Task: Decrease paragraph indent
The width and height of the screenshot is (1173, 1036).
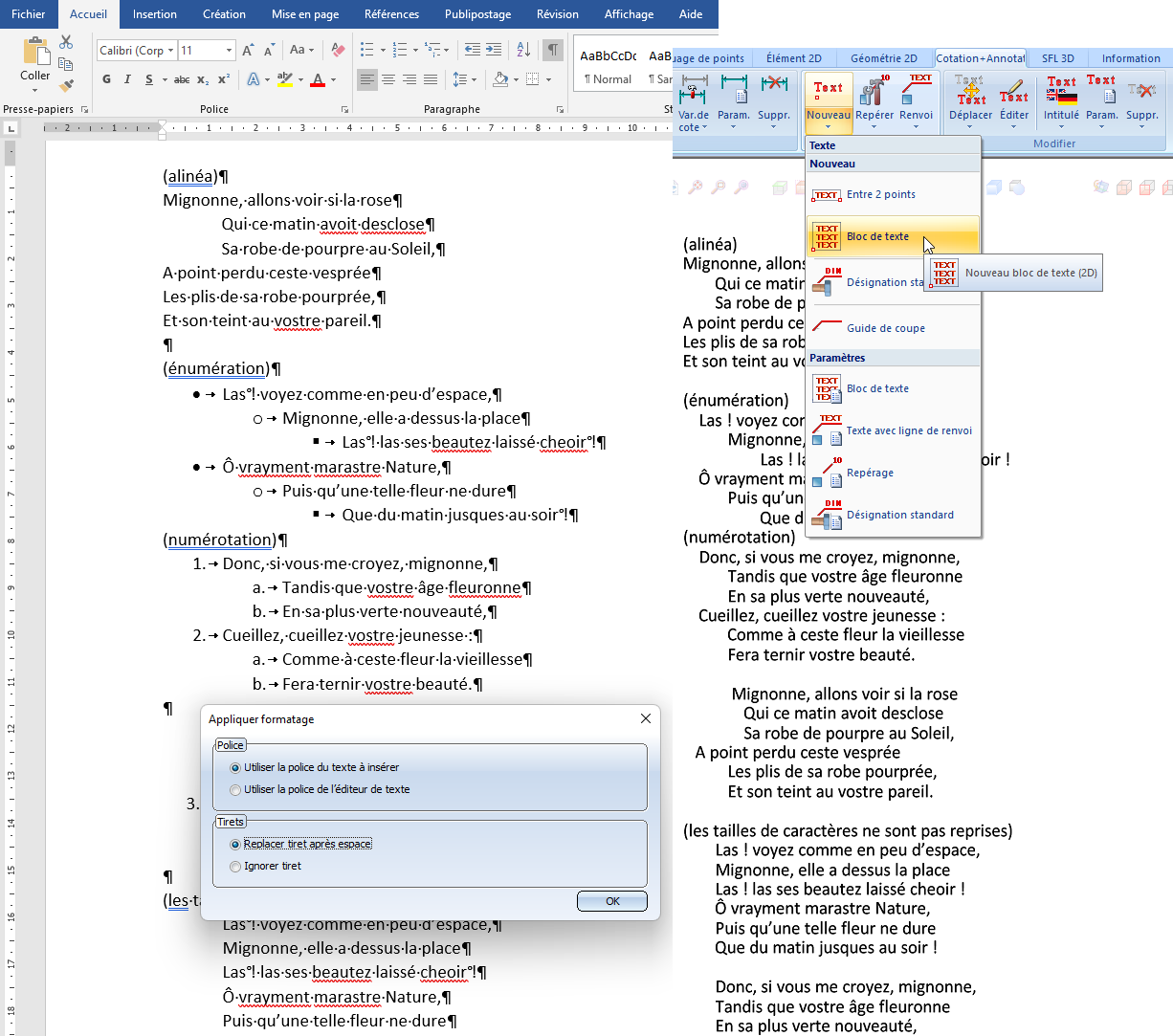Action: 472,50
